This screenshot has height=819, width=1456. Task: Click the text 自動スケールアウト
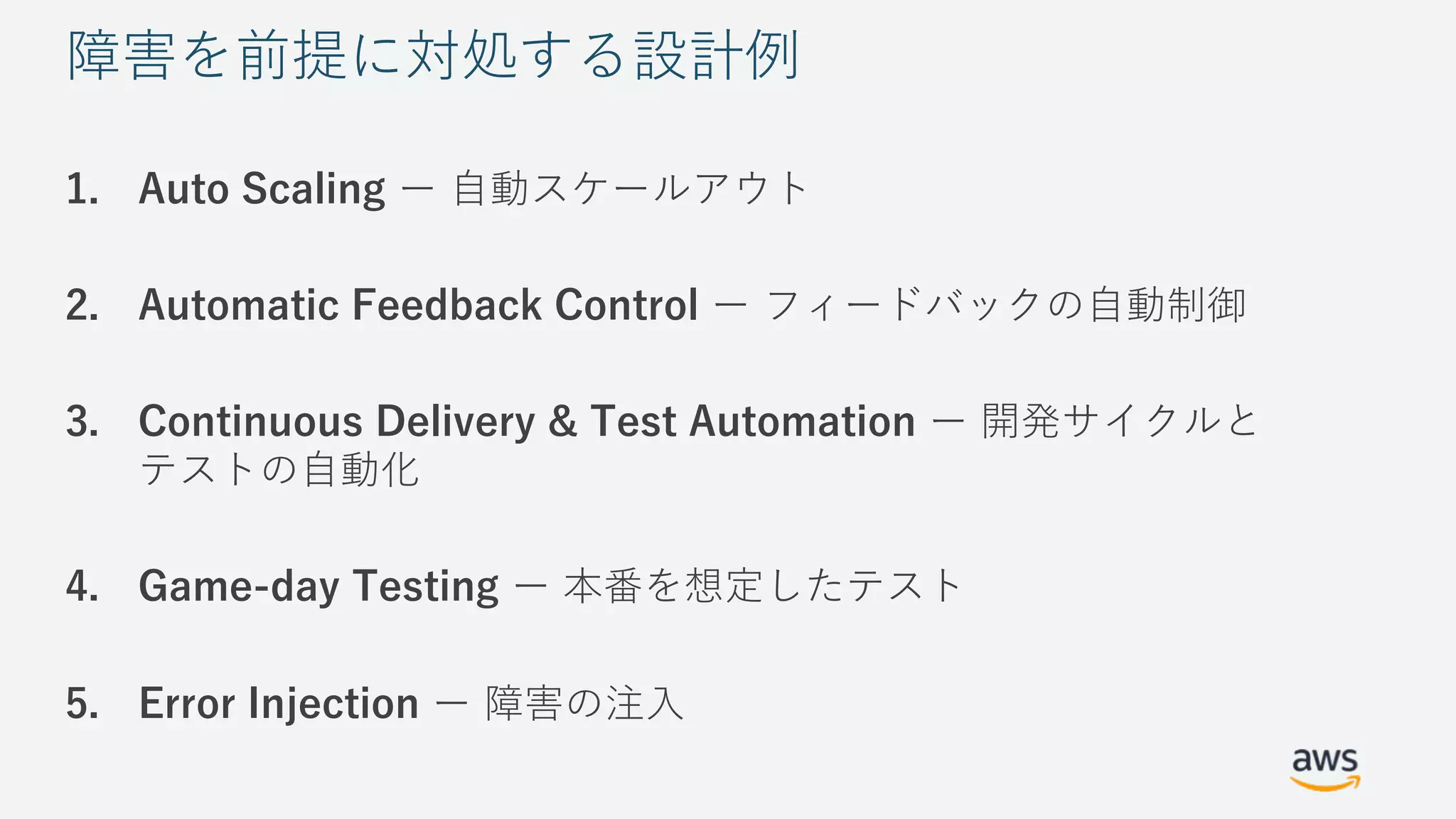[x=631, y=189]
